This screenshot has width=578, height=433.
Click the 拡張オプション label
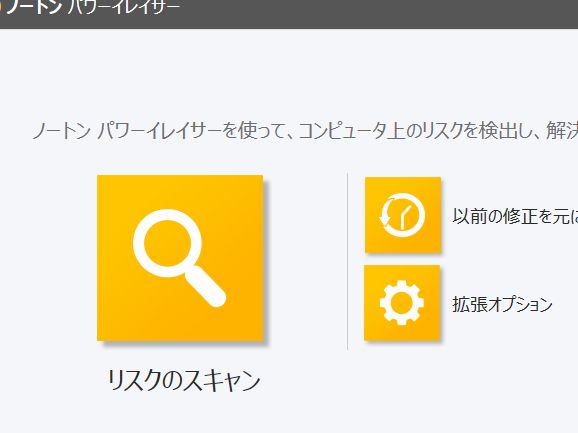point(502,304)
